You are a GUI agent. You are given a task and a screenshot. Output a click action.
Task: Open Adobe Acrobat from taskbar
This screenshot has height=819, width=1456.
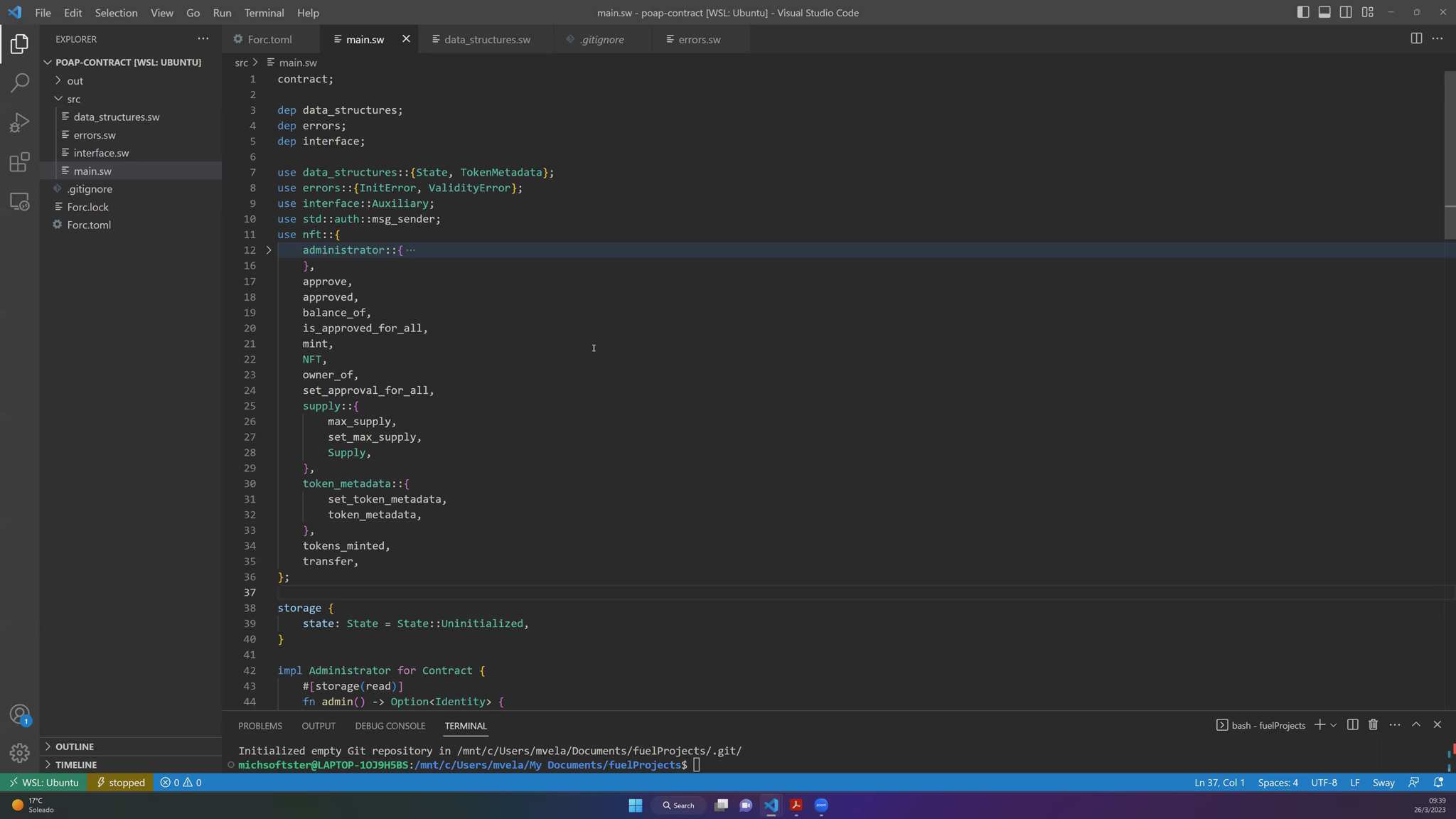coord(796,805)
